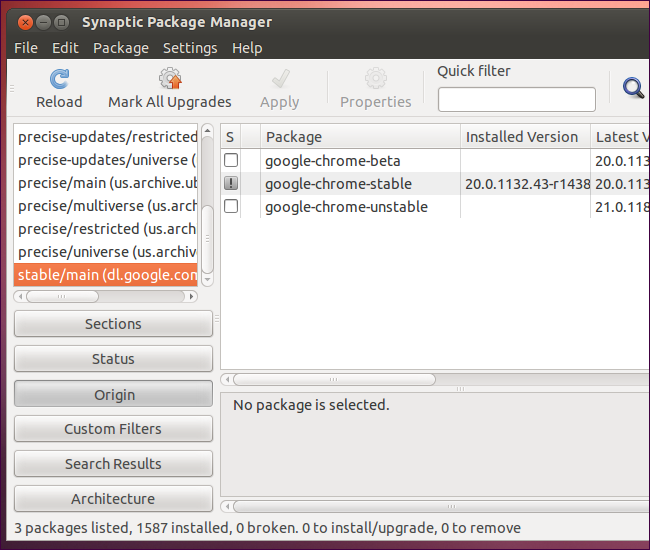Select precise-updates/universe in the origin list
The height and width of the screenshot is (550, 650).
[x=106, y=160]
